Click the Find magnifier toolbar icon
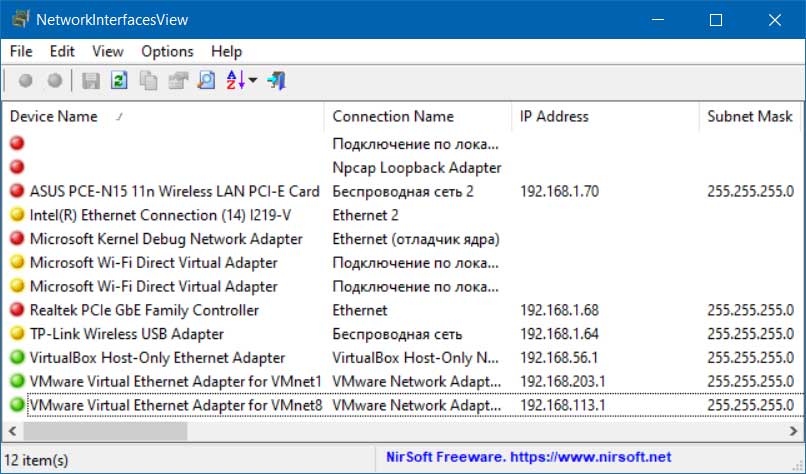Screen dimensions: 806x474 point(207,81)
